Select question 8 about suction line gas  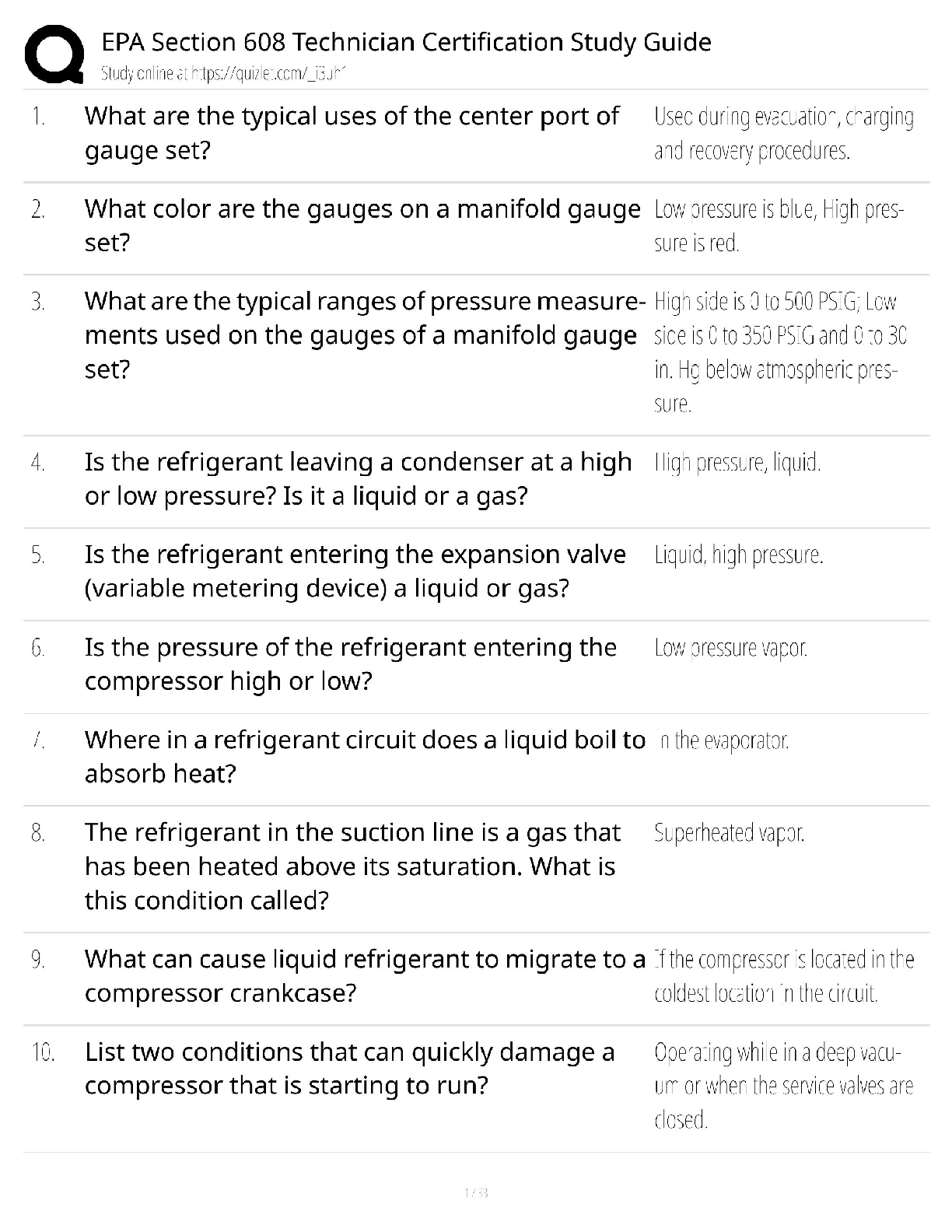click(352, 866)
